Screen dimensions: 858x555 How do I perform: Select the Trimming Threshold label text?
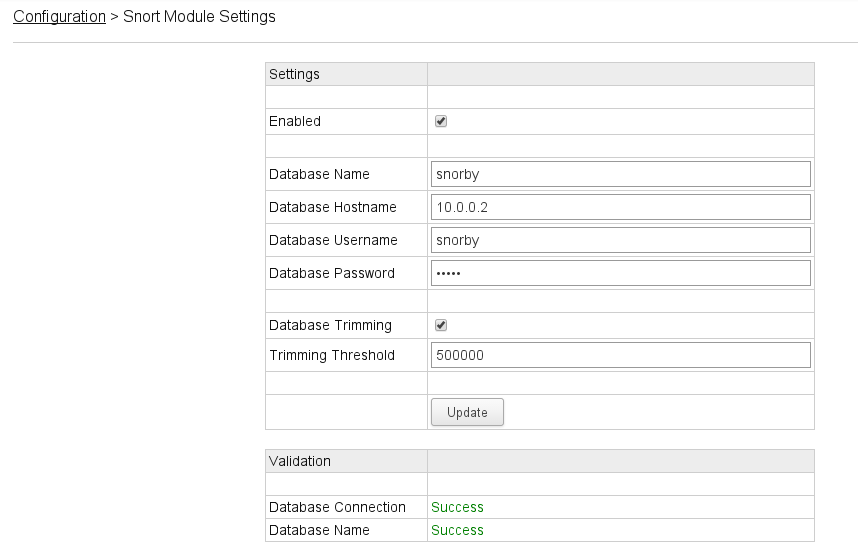coord(332,355)
